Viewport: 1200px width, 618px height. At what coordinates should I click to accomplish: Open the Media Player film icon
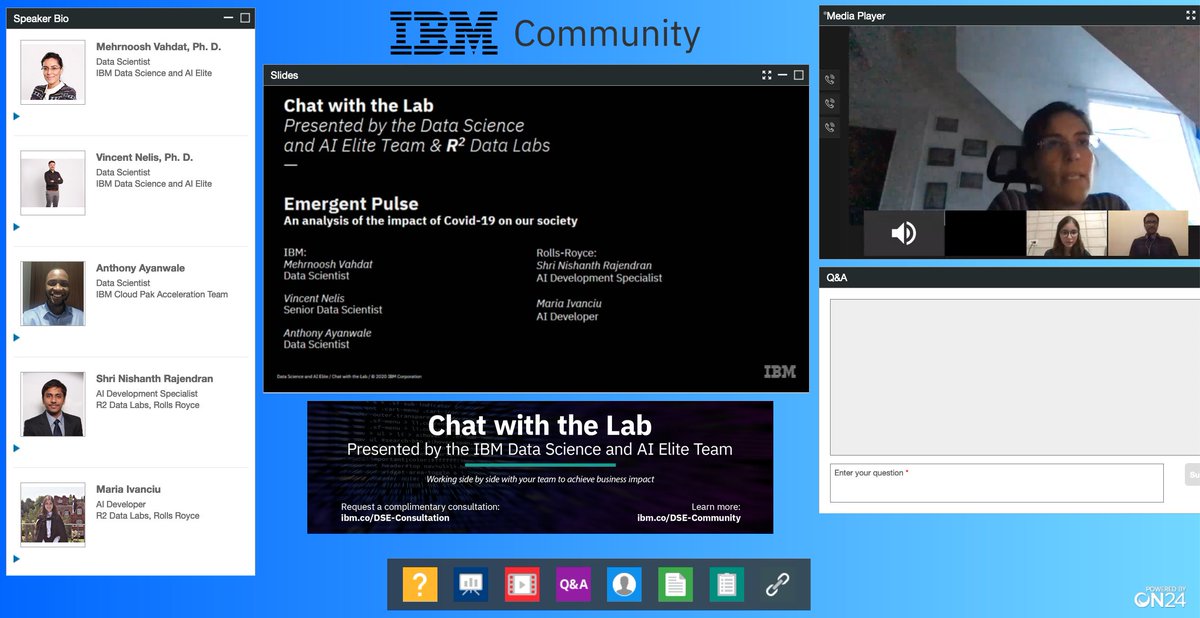pyautogui.click(x=522, y=585)
